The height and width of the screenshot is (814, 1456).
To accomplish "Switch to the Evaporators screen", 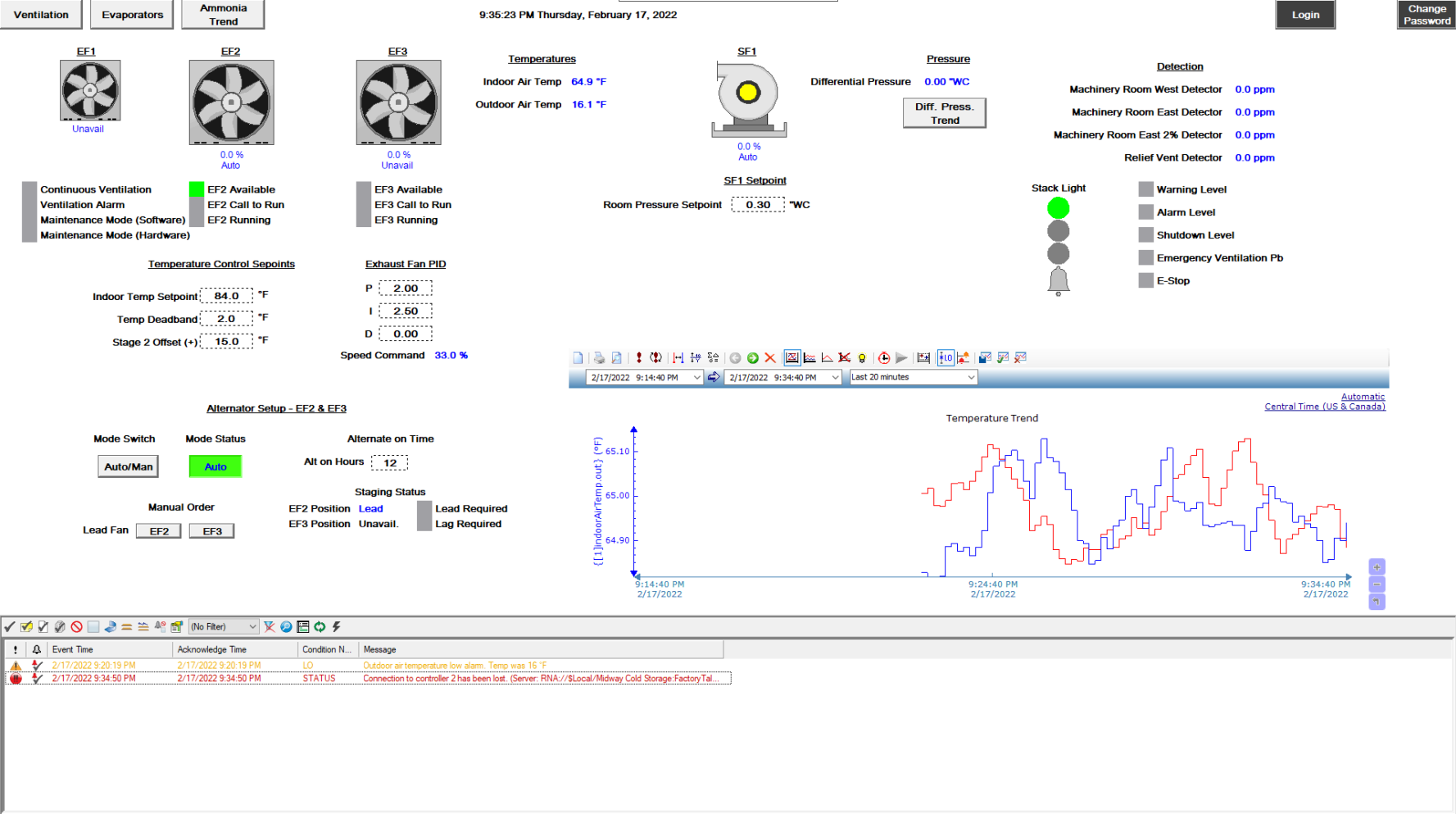I will pos(132,15).
